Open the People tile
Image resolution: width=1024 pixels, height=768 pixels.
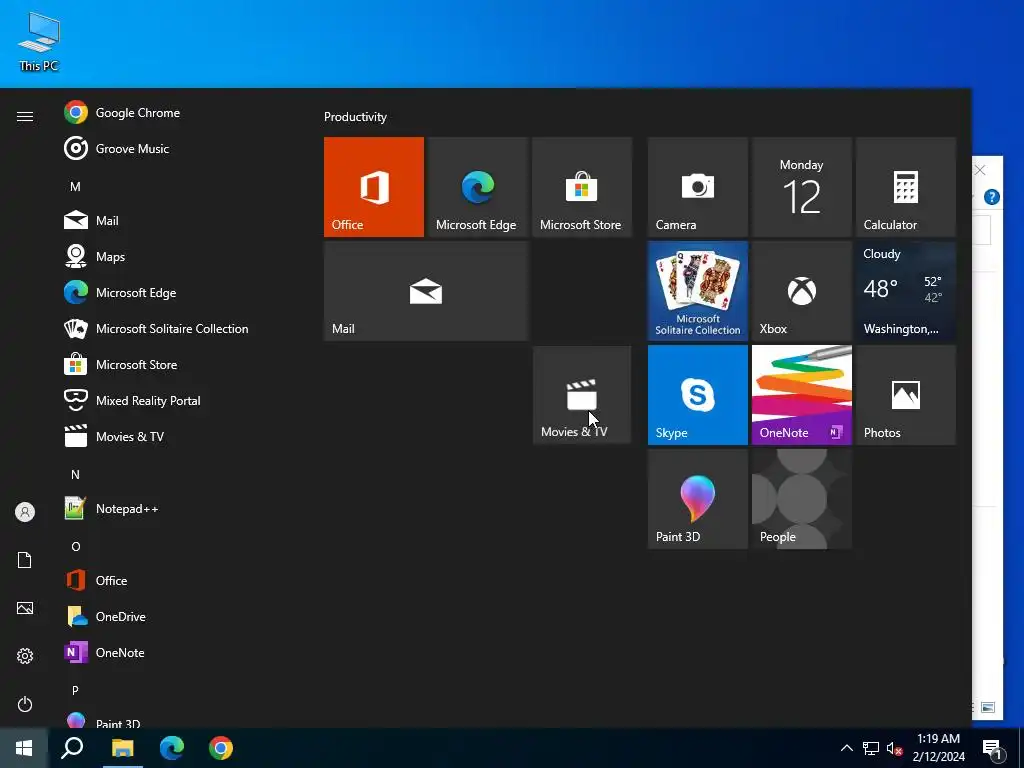[801, 499]
